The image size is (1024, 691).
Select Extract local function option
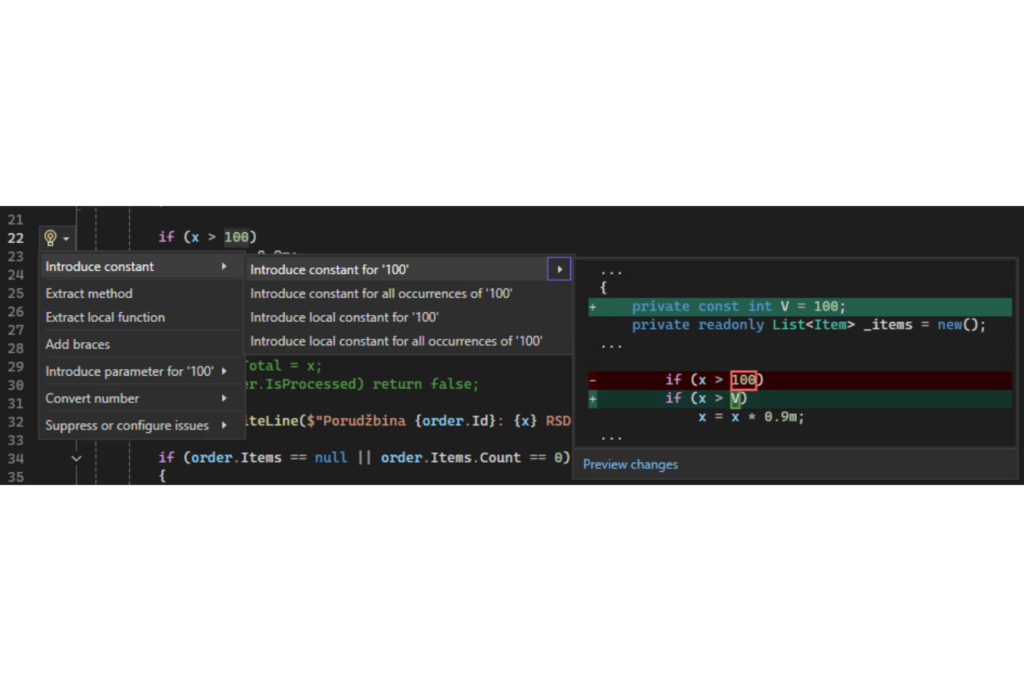(105, 317)
